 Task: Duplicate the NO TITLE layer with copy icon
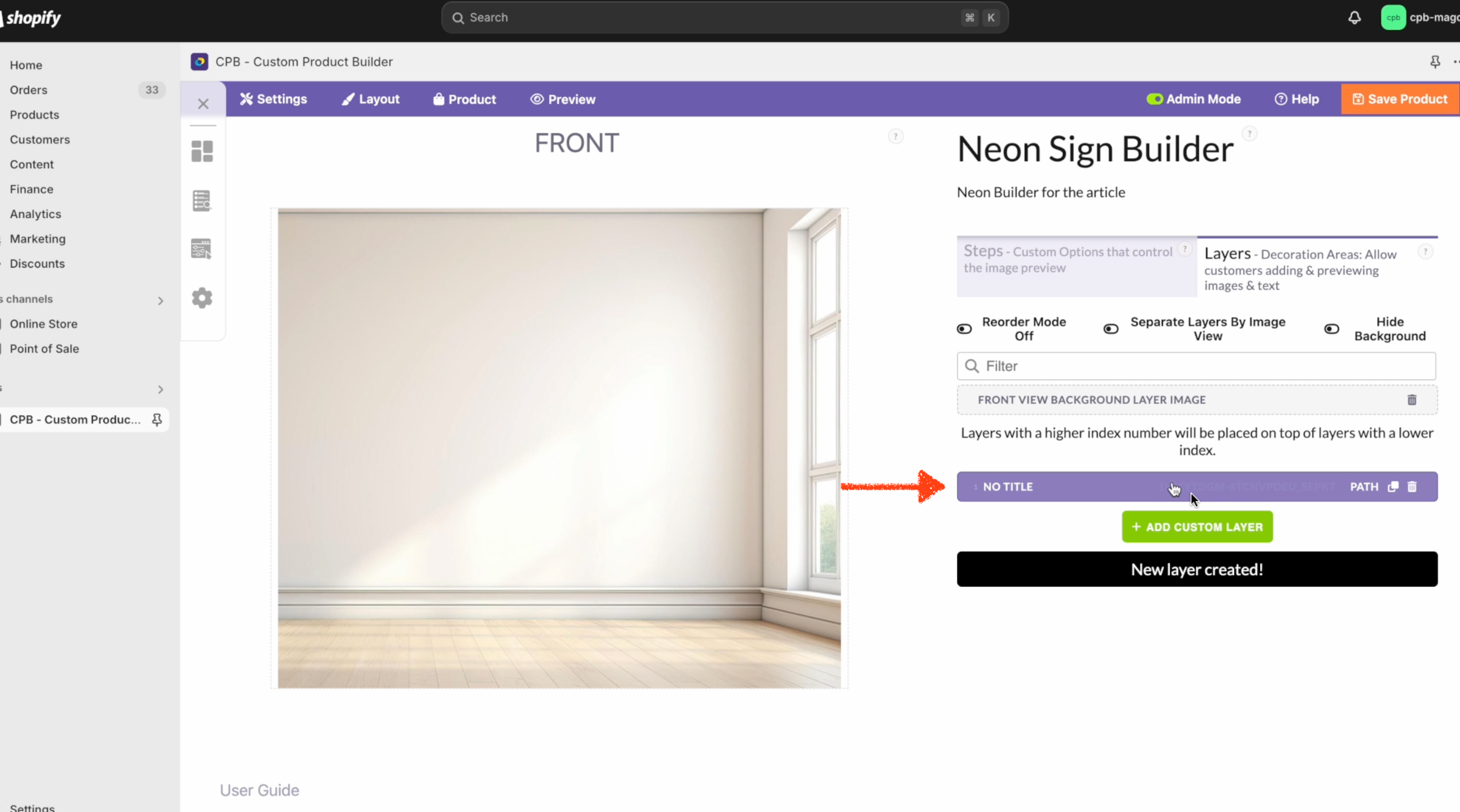coord(1393,487)
